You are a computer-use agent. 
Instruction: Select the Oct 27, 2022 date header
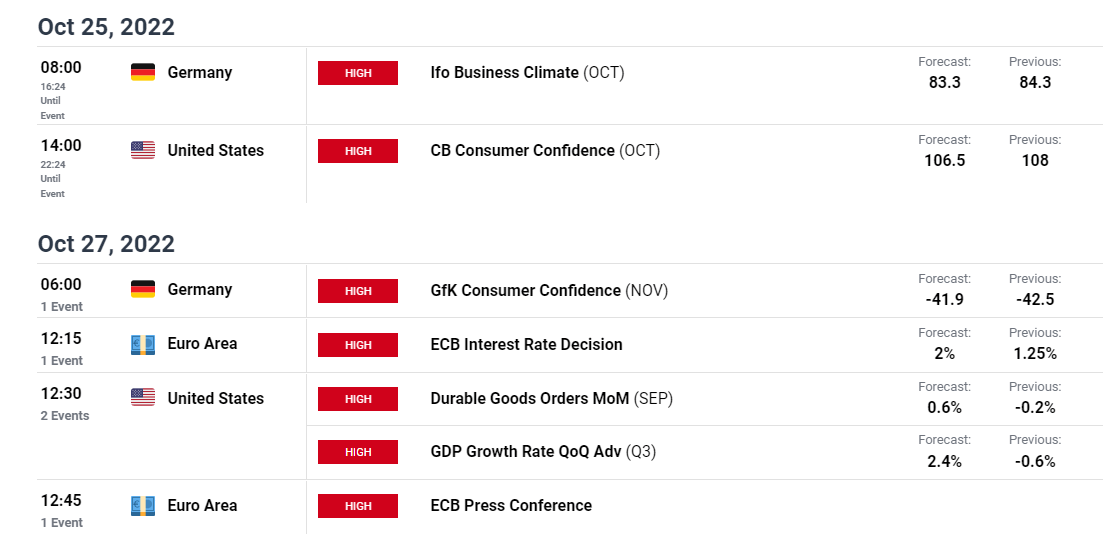pyautogui.click(x=106, y=244)
